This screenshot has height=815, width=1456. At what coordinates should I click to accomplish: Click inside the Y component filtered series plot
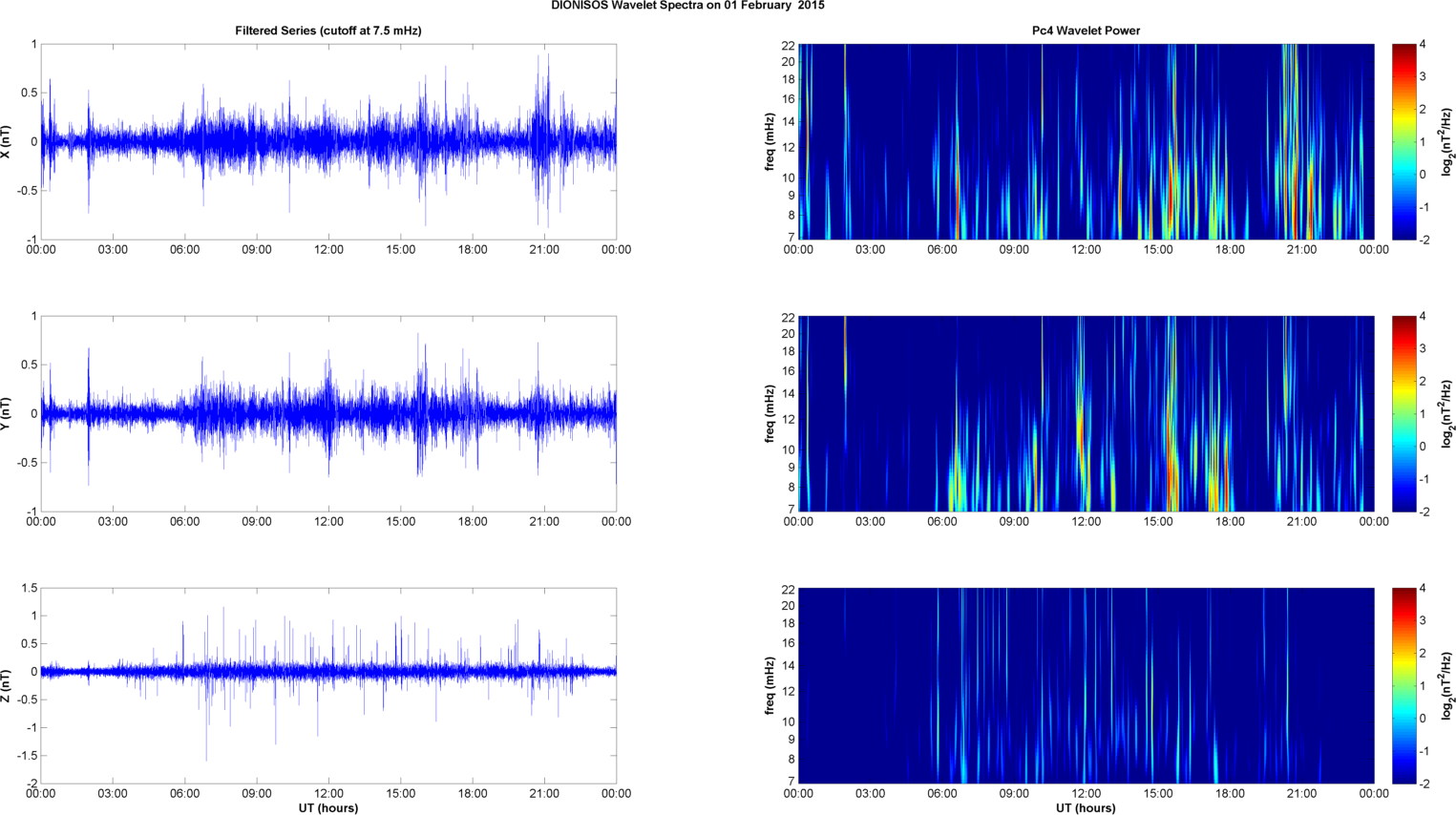(x=328, y=413)
